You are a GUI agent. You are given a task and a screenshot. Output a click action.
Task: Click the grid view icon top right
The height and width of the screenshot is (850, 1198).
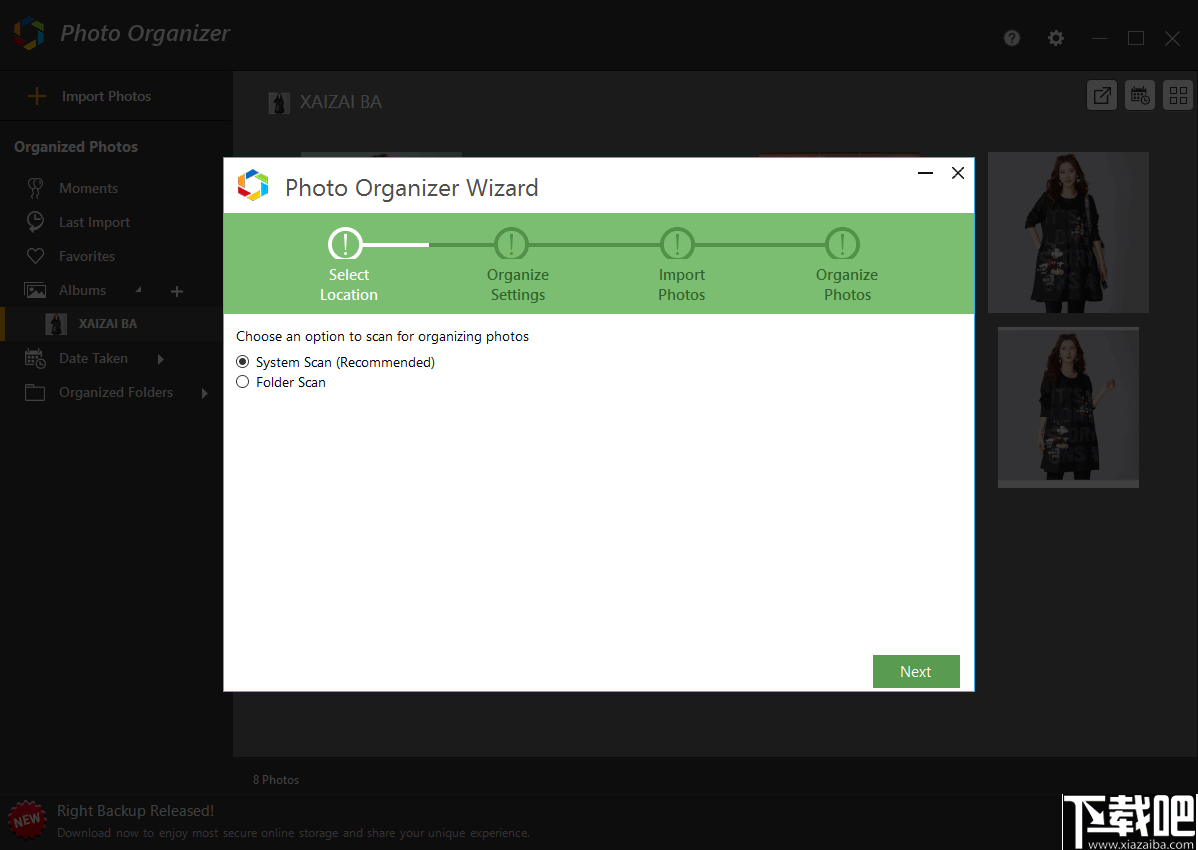pyautogui.click(x=1177, y=95)
